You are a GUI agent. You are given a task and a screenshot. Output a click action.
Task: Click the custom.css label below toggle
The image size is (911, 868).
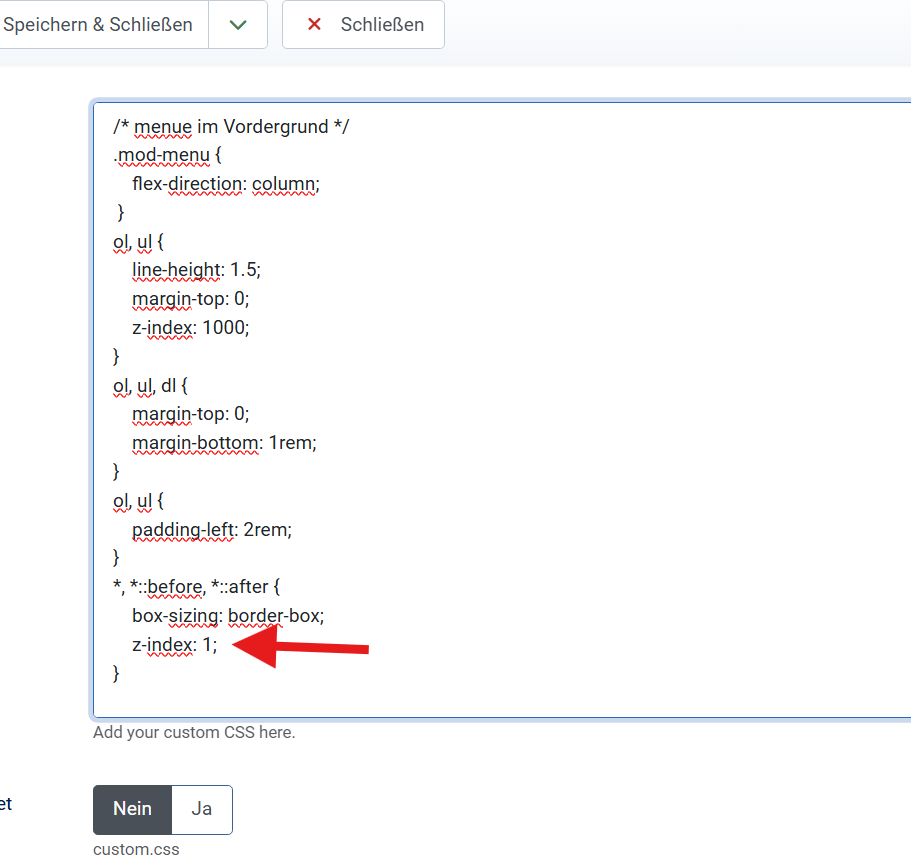[x=136, y=850]
